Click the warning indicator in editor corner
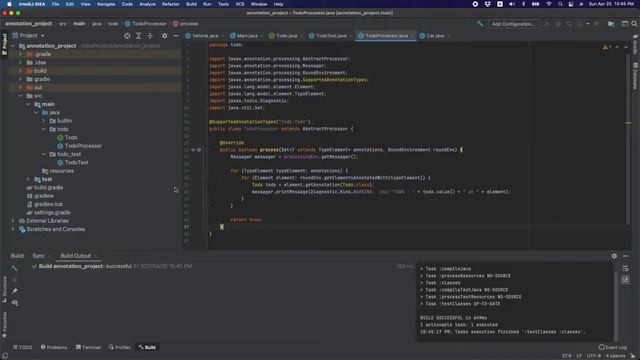This screenshot has height=360, width=640. (607, 47)
